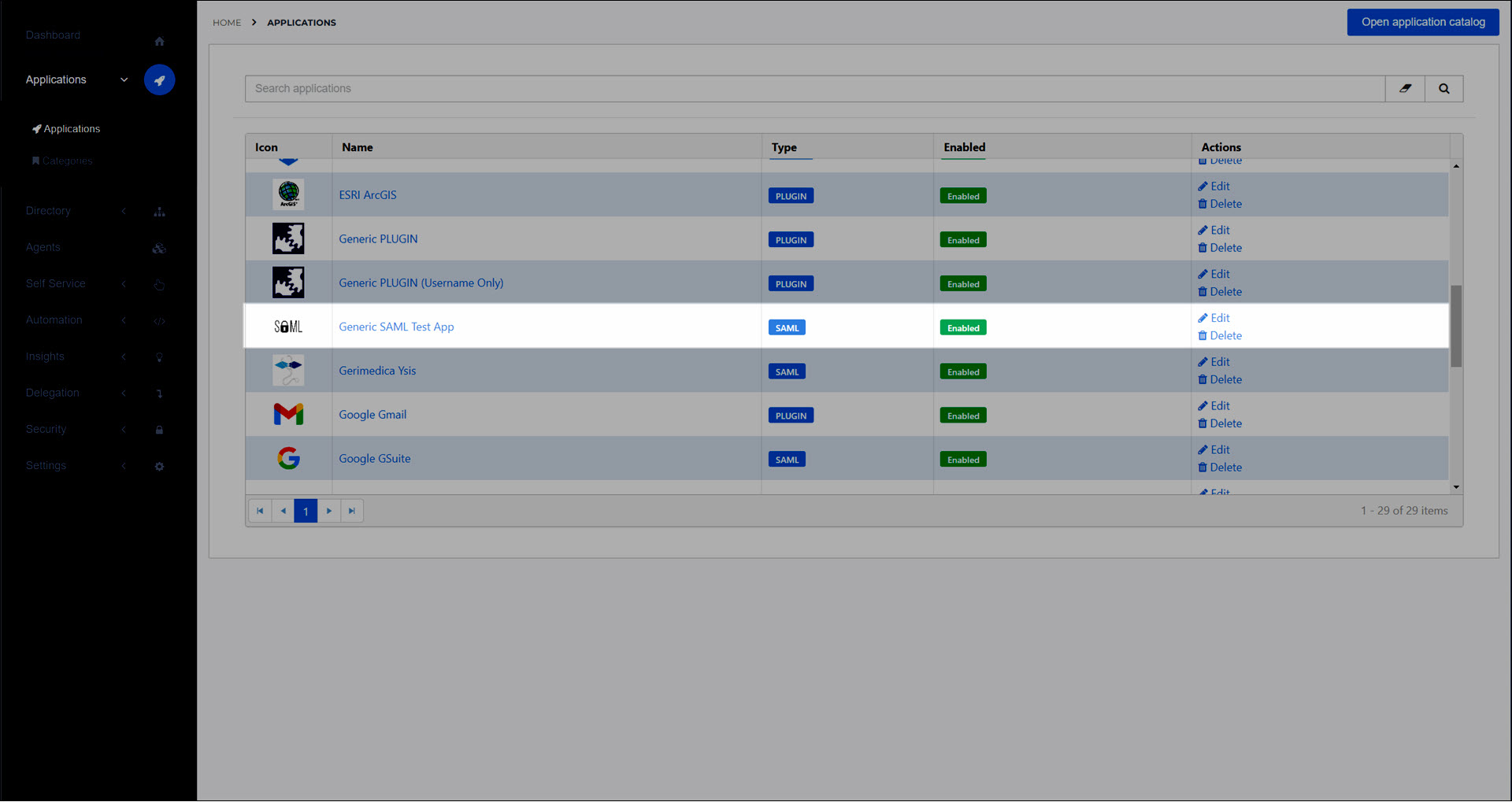
Task: Click the Automation code icon
Action: click(x=159, y=321)
